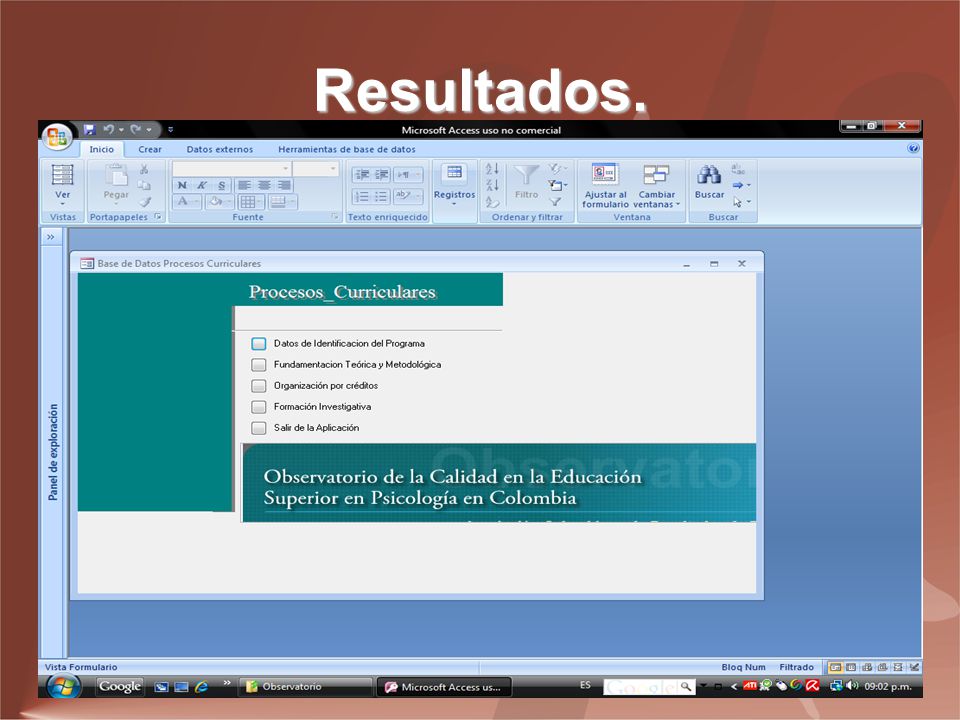Open the Select cursor dropdown
Image resolution: width=960 pixels, height=720 pixels.
tap(741, 201)
